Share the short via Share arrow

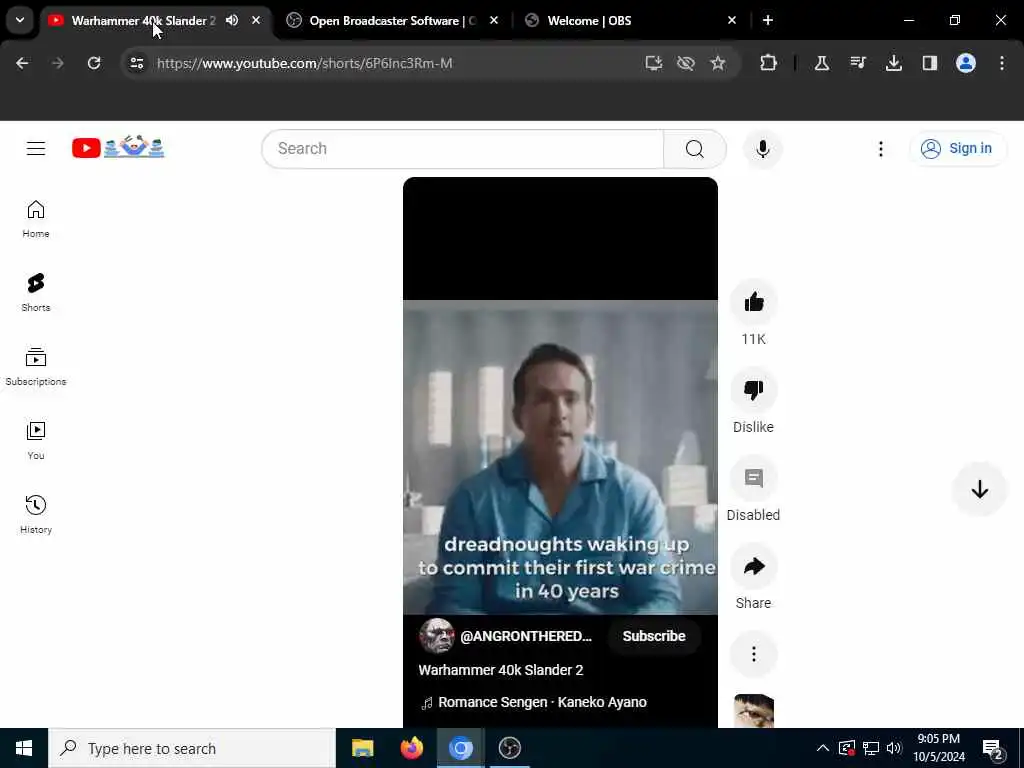click(754, 566)
